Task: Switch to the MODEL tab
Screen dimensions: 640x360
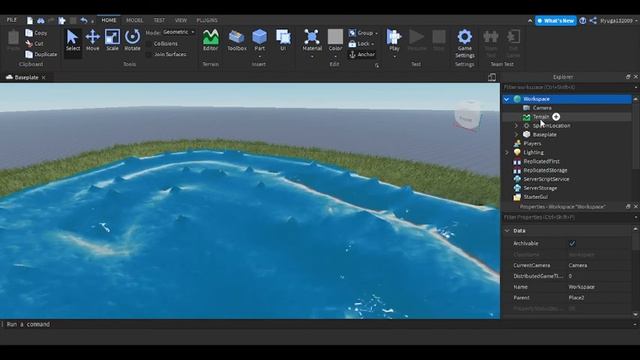Action: [134, 20]
